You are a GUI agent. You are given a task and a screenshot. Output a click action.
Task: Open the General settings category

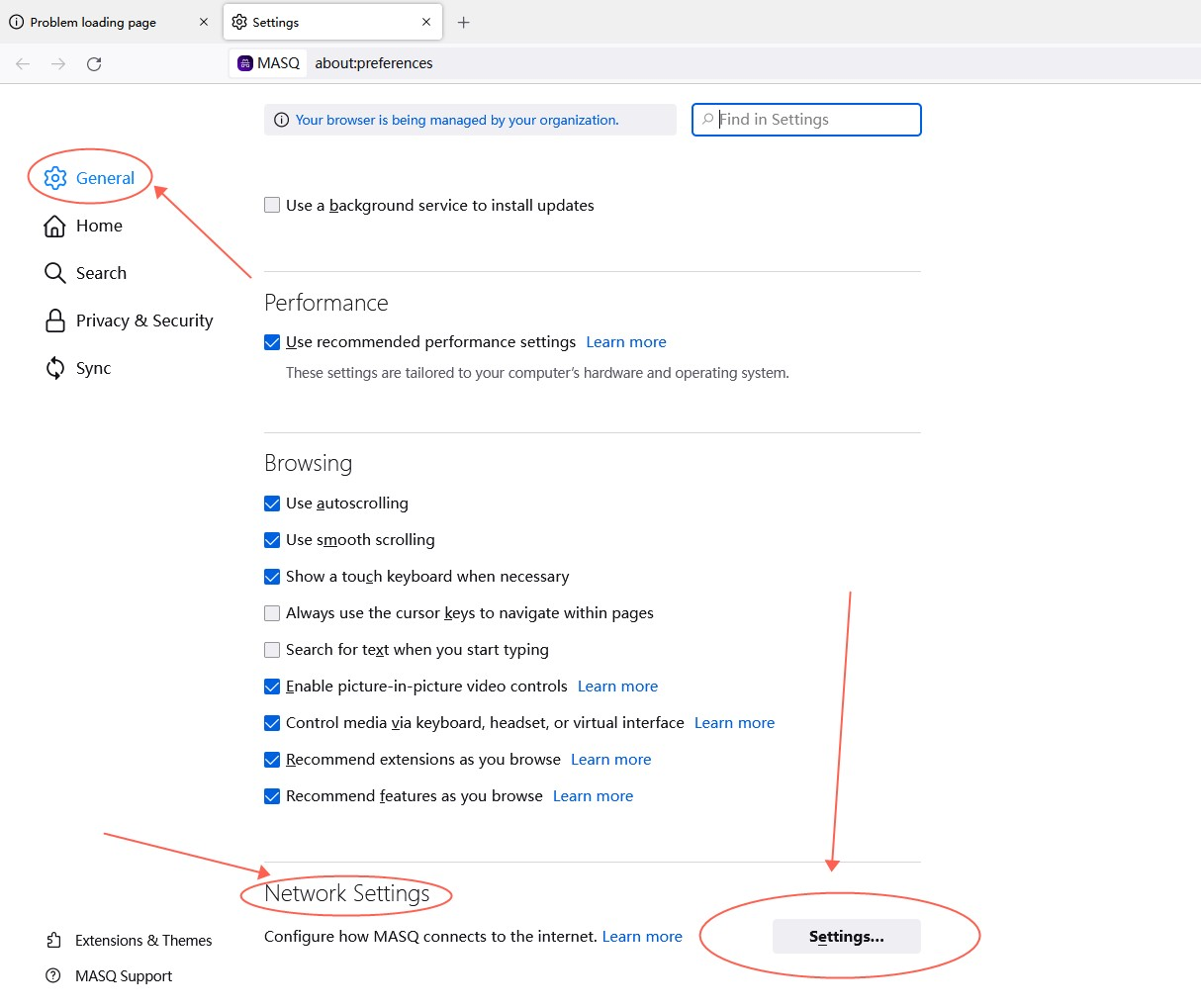pyautogui.click(x=90, y=178)
